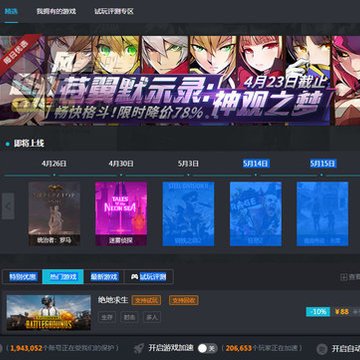Click the -10% discount badge
This screenshot has width=360, height=360.
(x=318, y=312)
